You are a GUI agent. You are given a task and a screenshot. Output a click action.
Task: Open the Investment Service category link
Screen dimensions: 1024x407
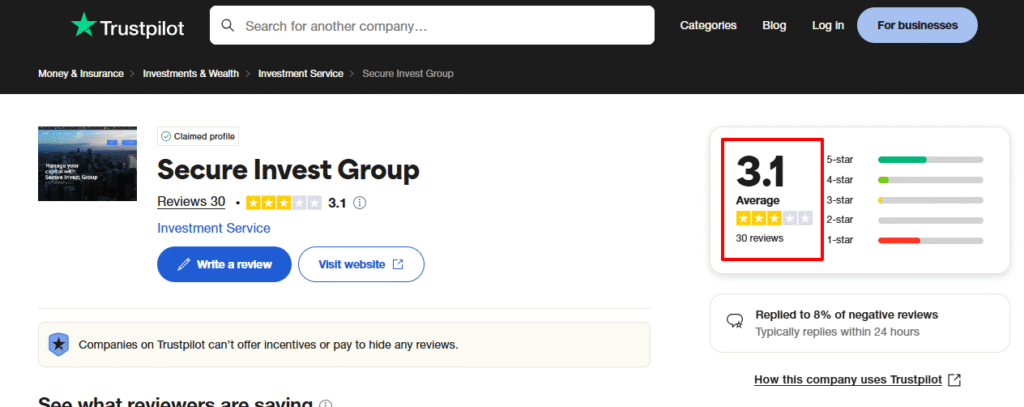(214, 228)
